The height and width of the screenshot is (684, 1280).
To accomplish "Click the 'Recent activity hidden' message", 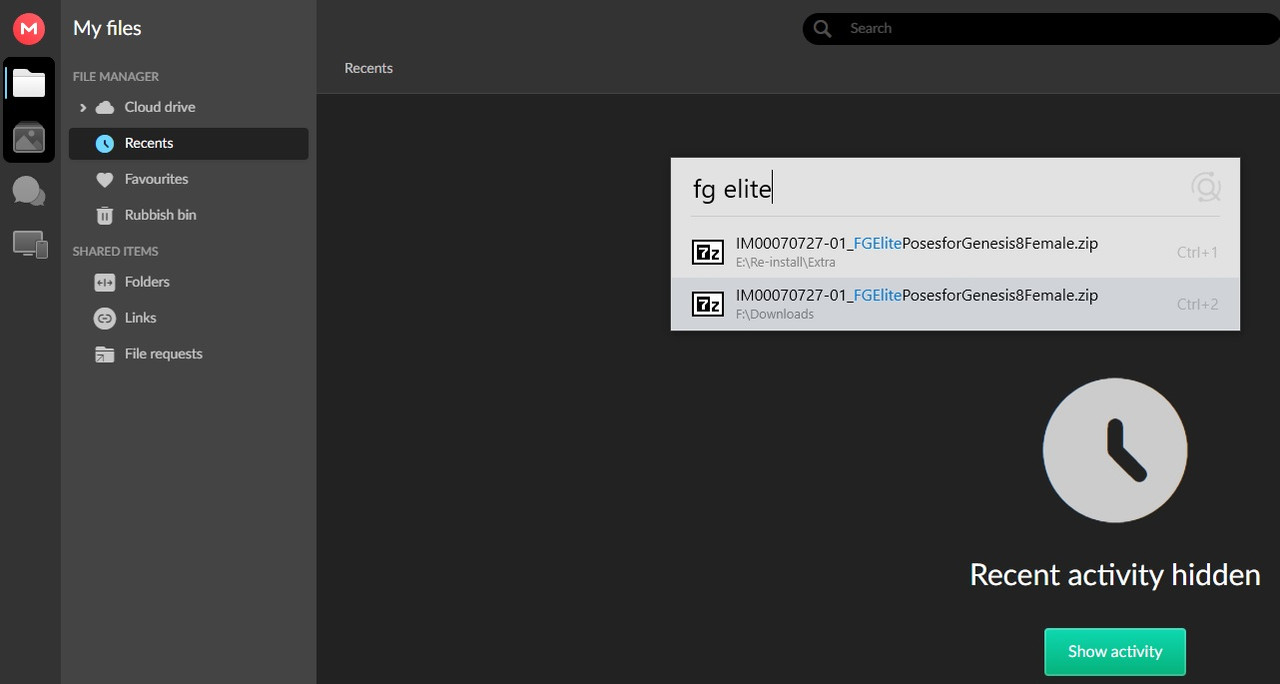I will [1115, 575].
